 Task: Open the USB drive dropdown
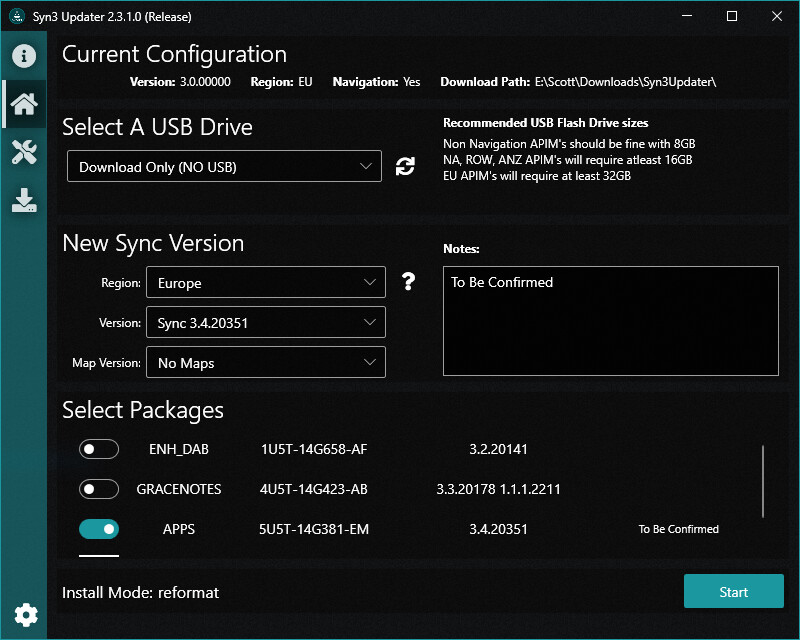[224, 166]
